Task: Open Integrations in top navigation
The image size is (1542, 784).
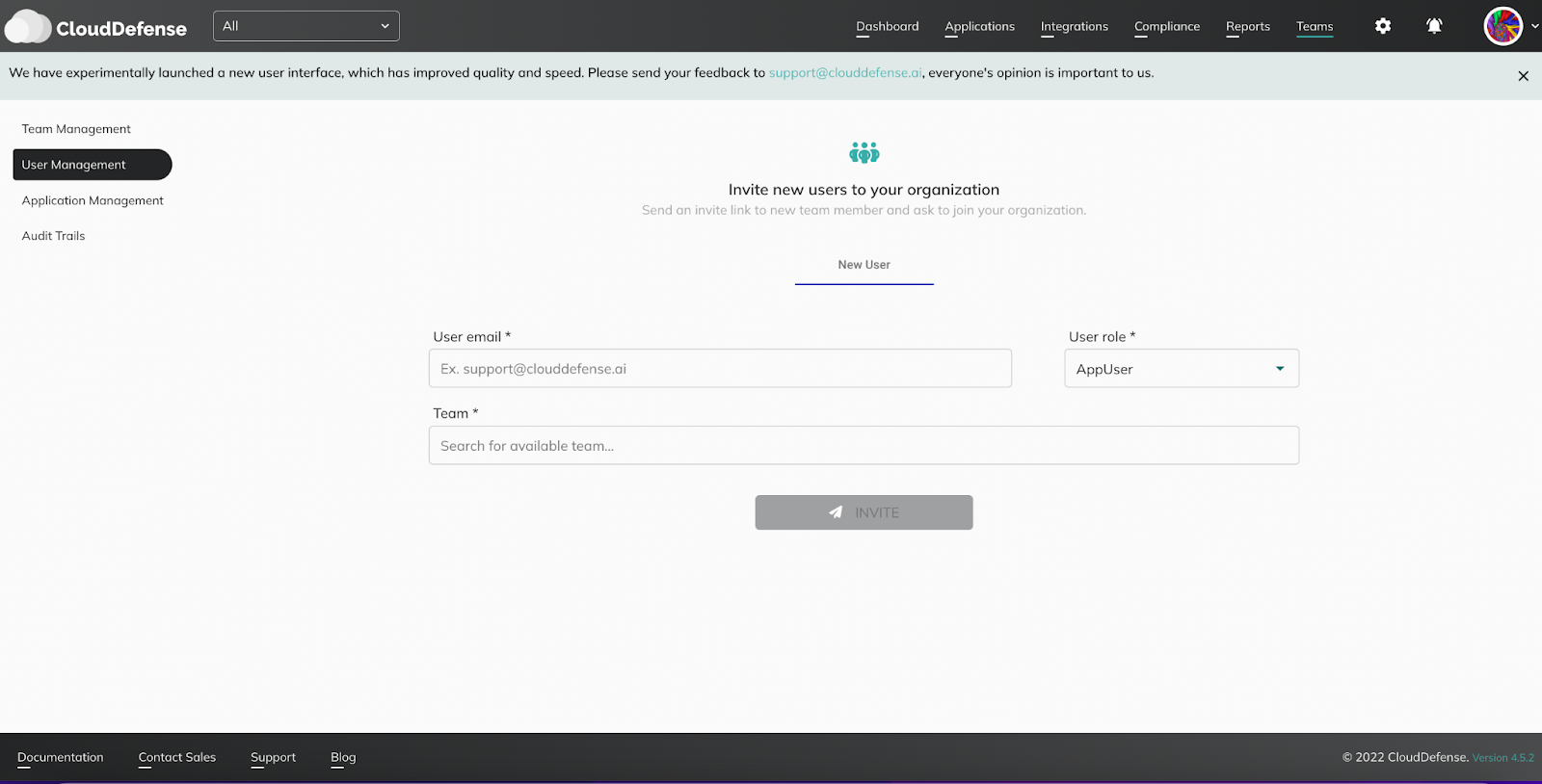Action: tap(1075, 26)
